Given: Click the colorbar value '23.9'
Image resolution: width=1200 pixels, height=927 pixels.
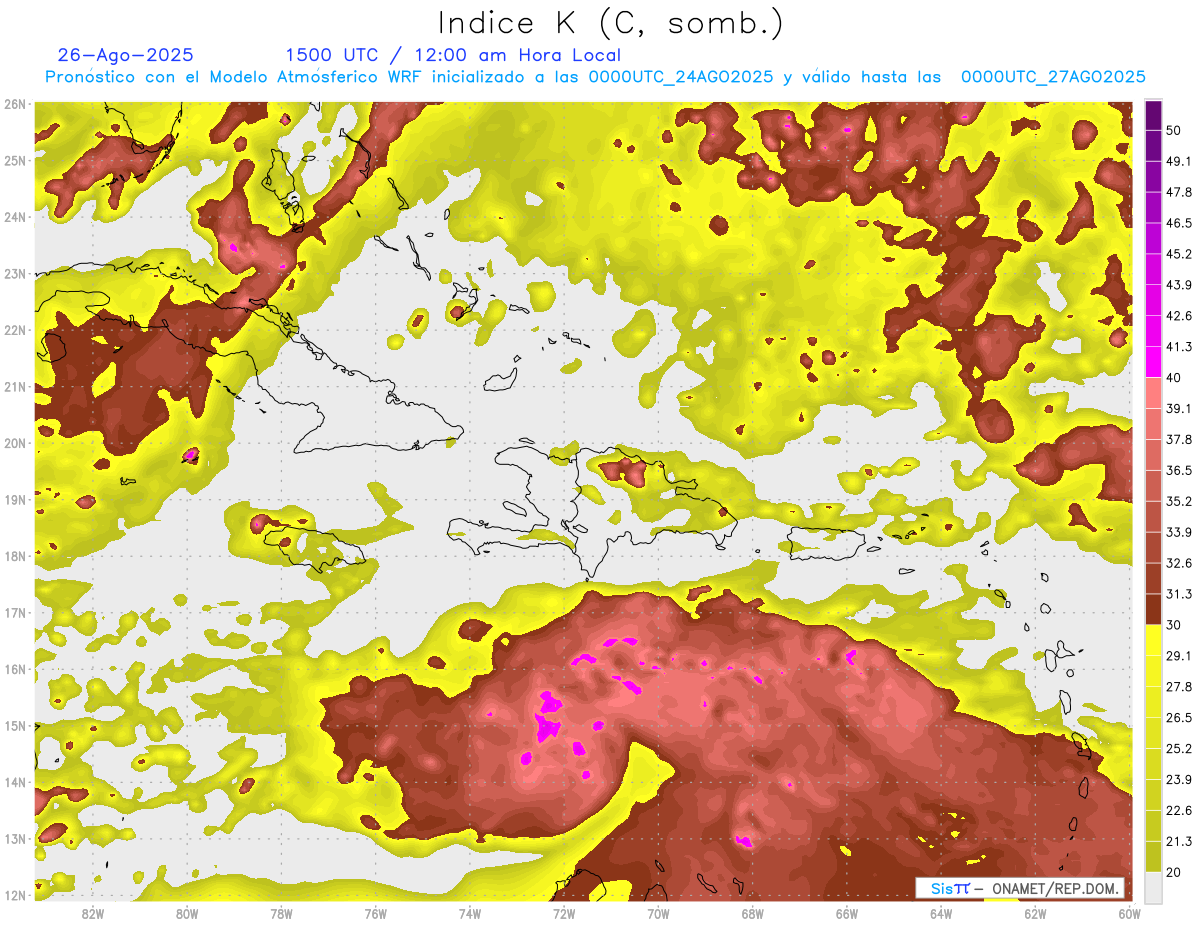Looking at the screenshot, I should pos(1178,779).
